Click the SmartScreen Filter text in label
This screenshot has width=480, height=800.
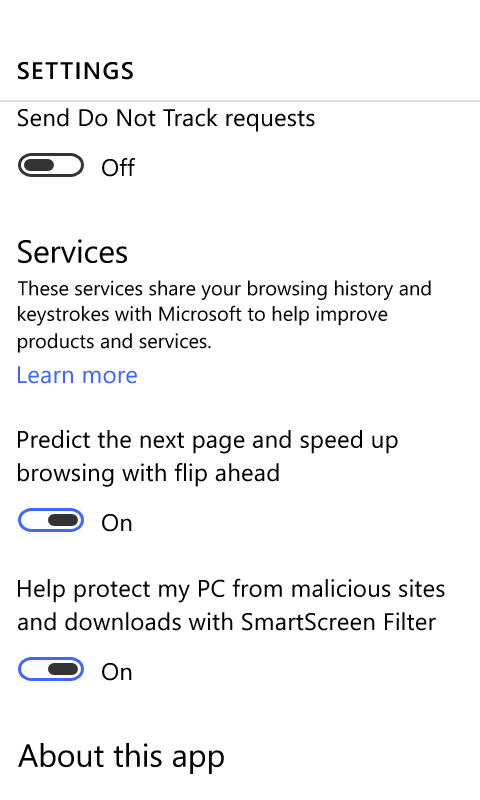tap(338, 622)
